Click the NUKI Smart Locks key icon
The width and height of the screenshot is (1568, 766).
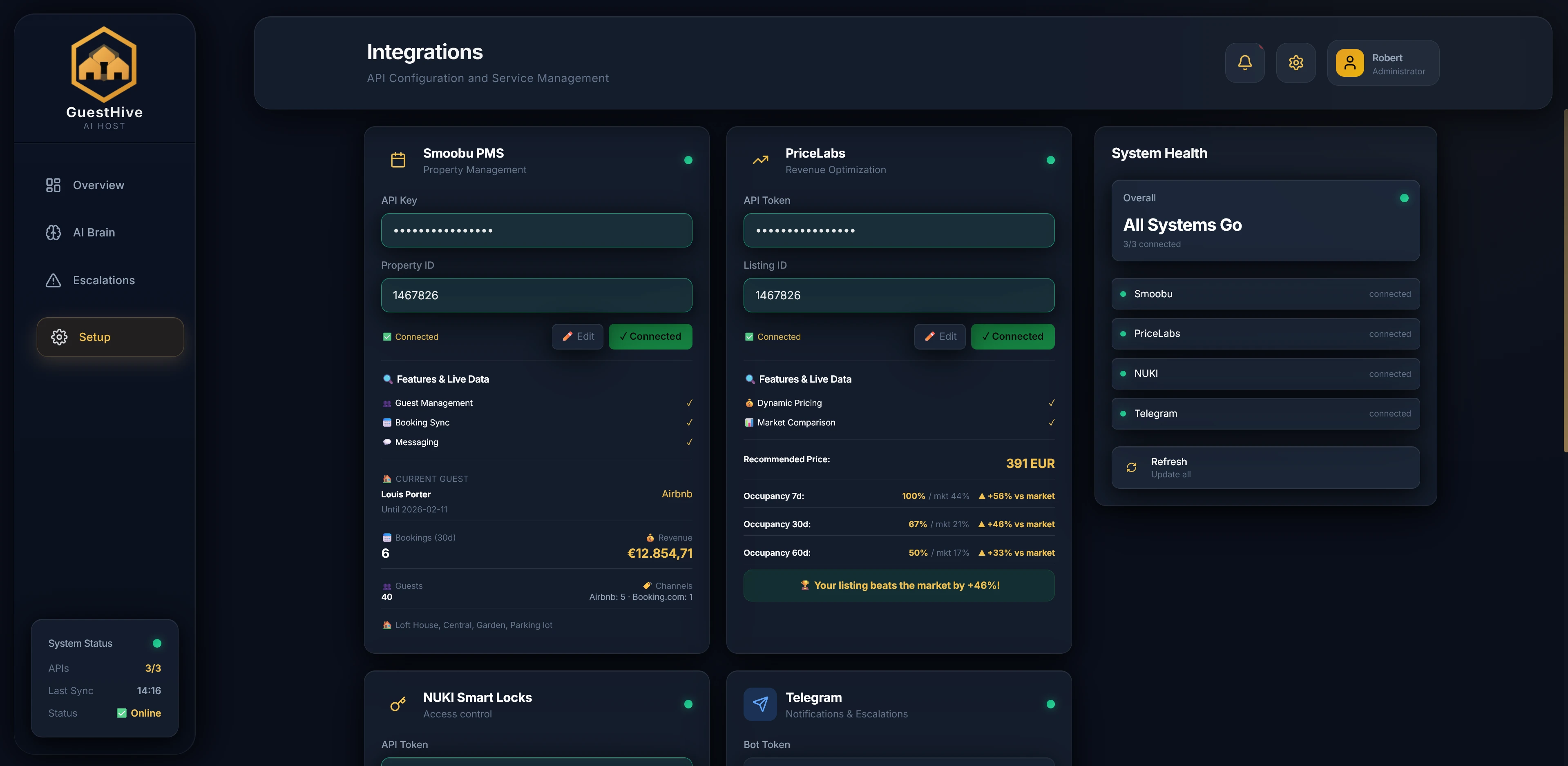[398, 704]
